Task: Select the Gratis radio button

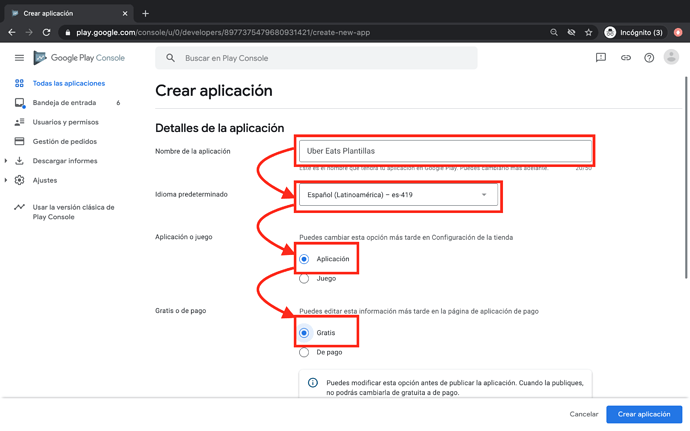Action: (x=304, y=333)
